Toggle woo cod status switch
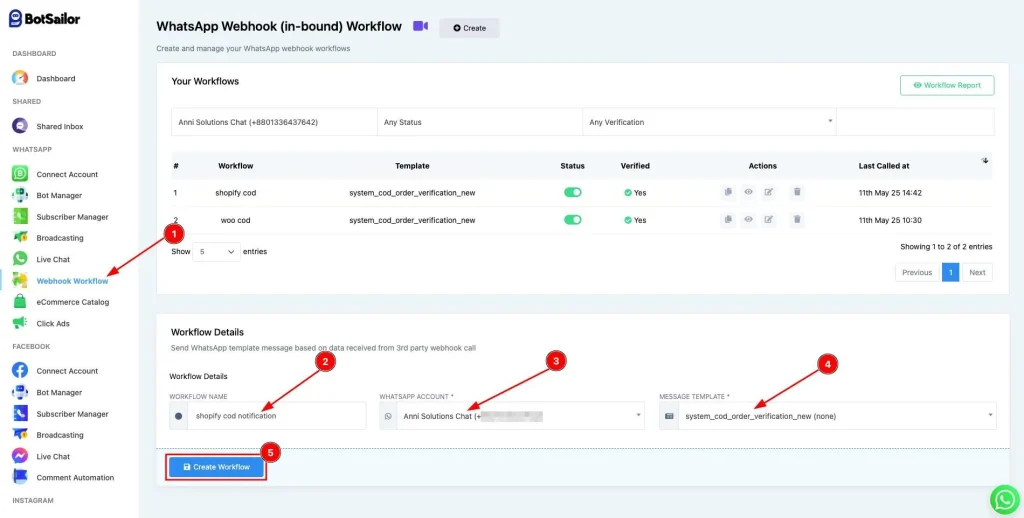This screenshot has width=1024, height=518. pos(573,220)
